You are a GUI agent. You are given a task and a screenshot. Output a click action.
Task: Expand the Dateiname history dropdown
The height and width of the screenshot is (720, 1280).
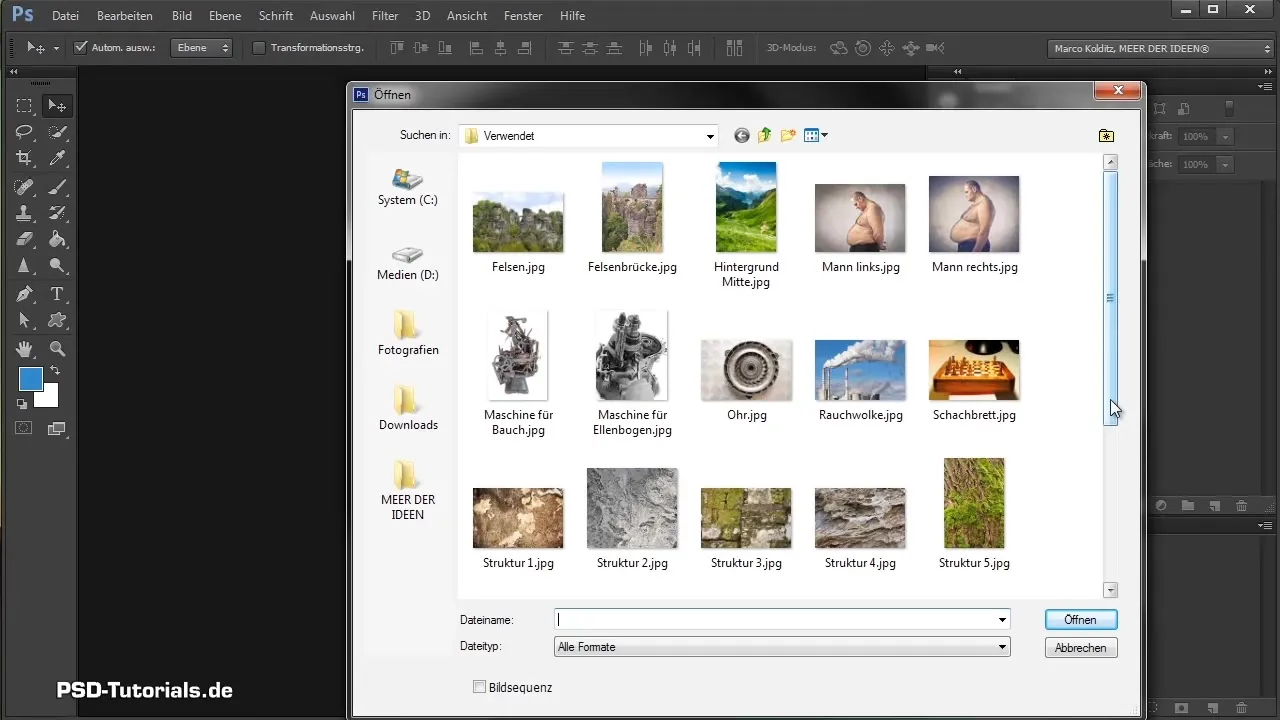[1002, 620]
